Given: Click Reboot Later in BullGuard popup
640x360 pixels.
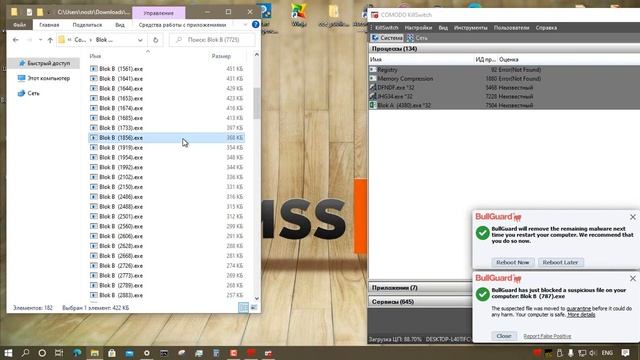Looking at the screenshot, I should tap(560, 262).
